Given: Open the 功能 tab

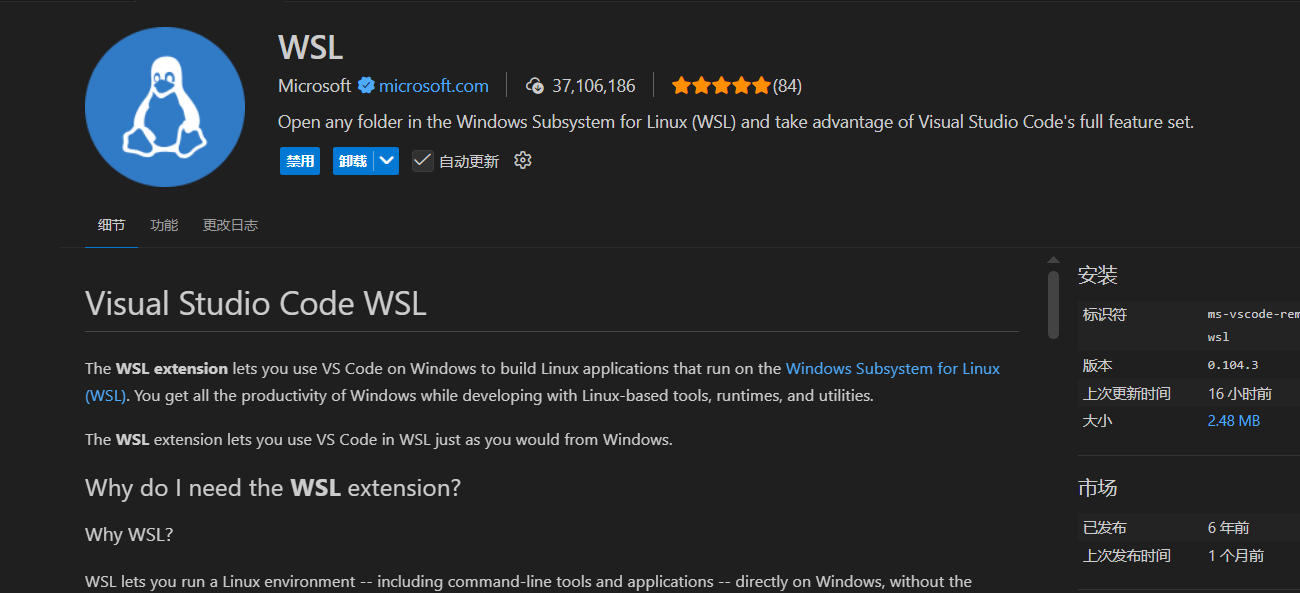Looking at the screenshot, I should pos(164,225).
